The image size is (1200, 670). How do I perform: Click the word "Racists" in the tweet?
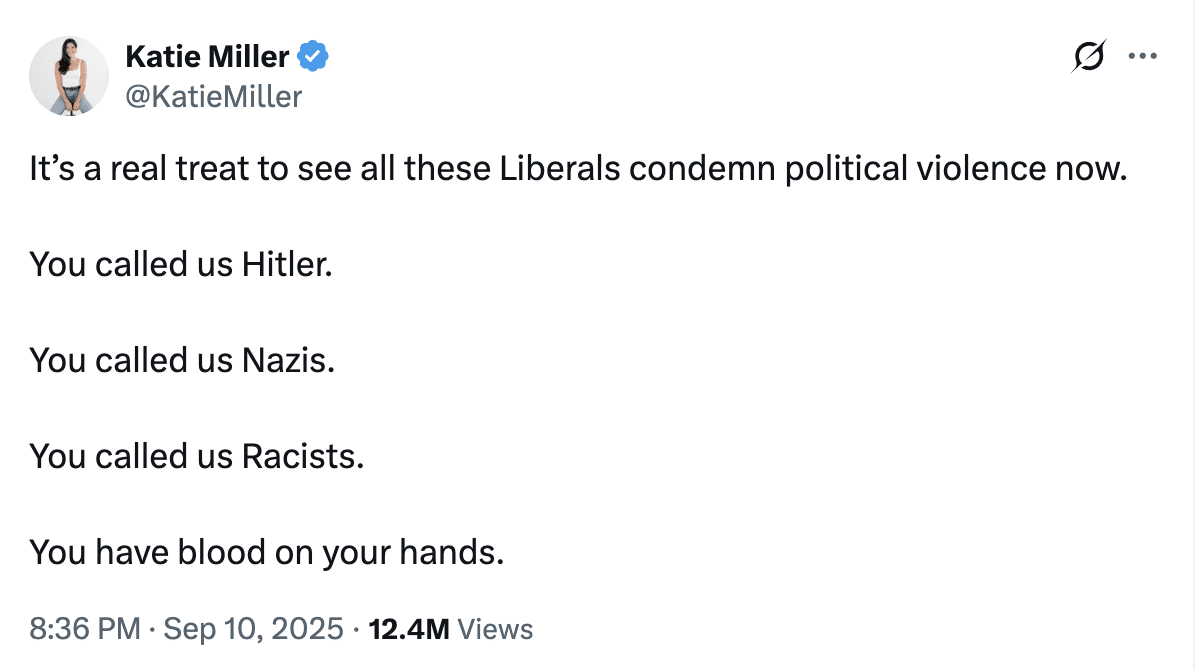pos(303,456)
